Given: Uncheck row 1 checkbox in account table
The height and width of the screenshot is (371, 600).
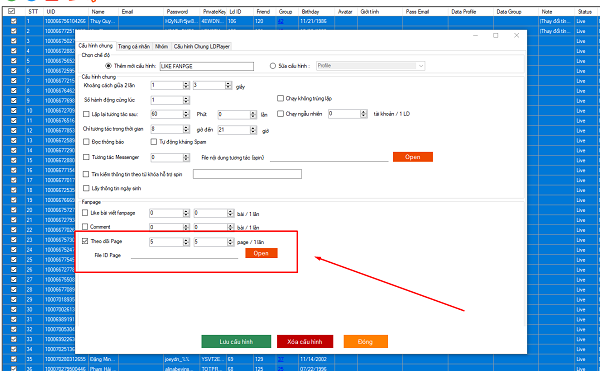Looking at the screenshot, I should [x=14, y=21].
